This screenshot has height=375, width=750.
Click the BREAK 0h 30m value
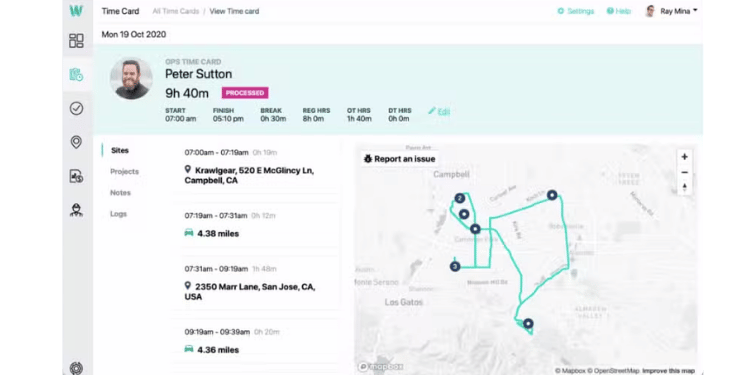(x=274, y=119)
